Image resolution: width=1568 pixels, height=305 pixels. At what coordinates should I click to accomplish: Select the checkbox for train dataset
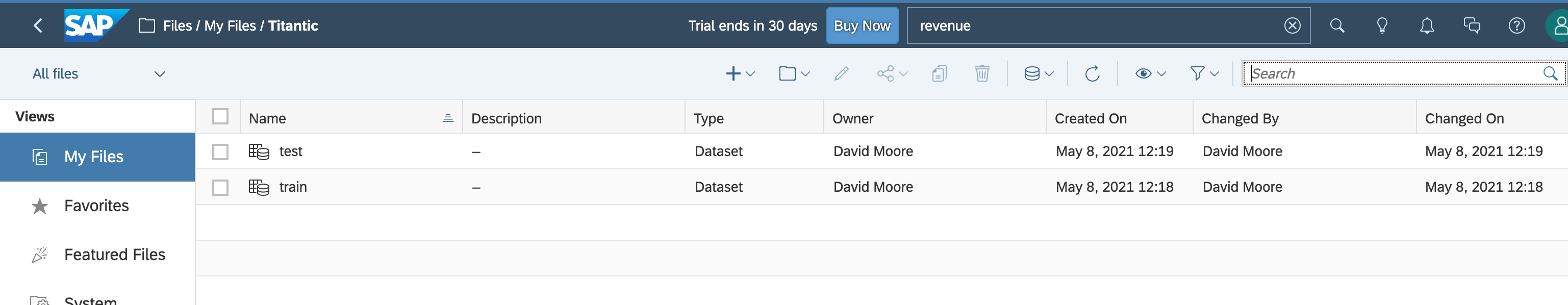(220, 188)
